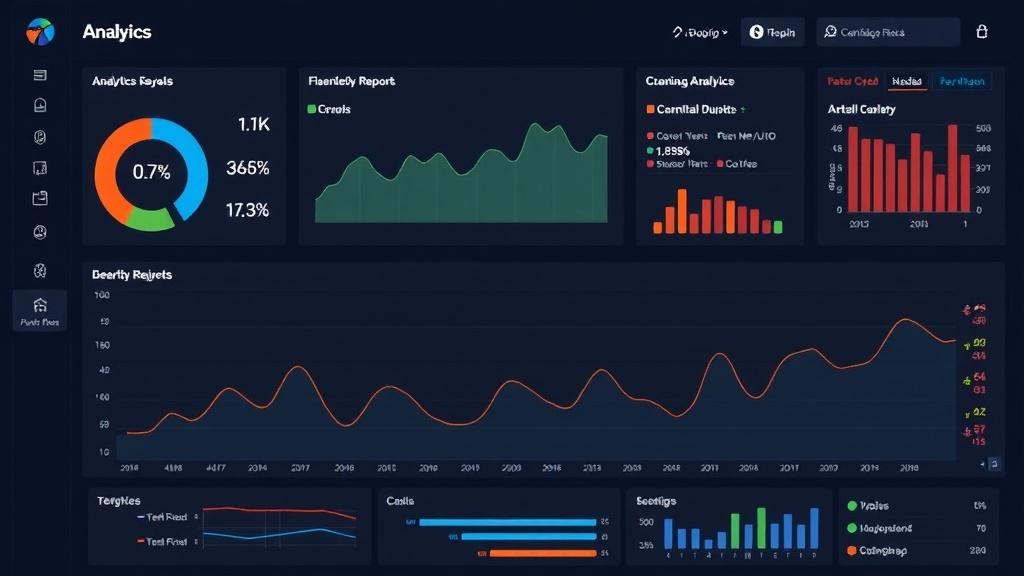Toggle the red line legend in Targhes card
The width and height of the screenshot is (1024, 576).
click(x=162, y=541)
